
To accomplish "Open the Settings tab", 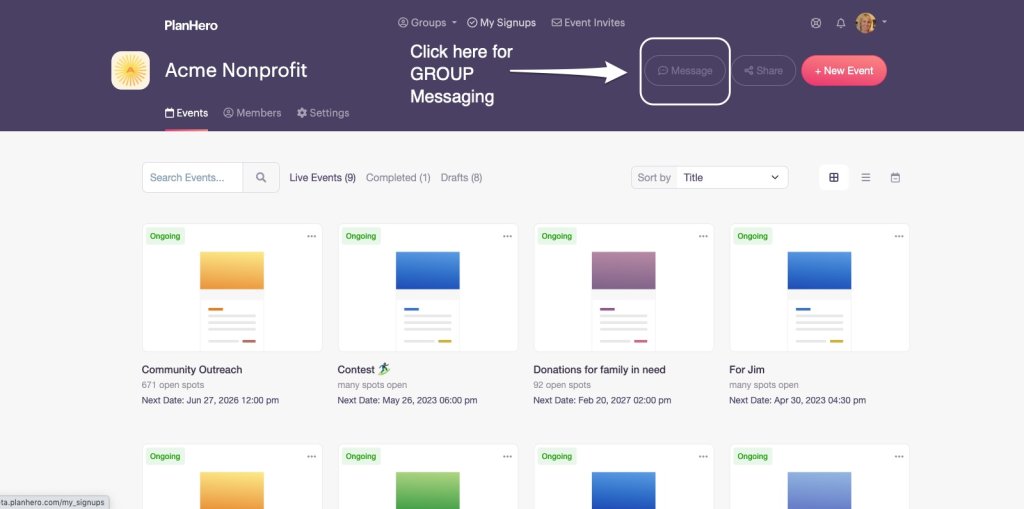I will click(x=323, y=113).
